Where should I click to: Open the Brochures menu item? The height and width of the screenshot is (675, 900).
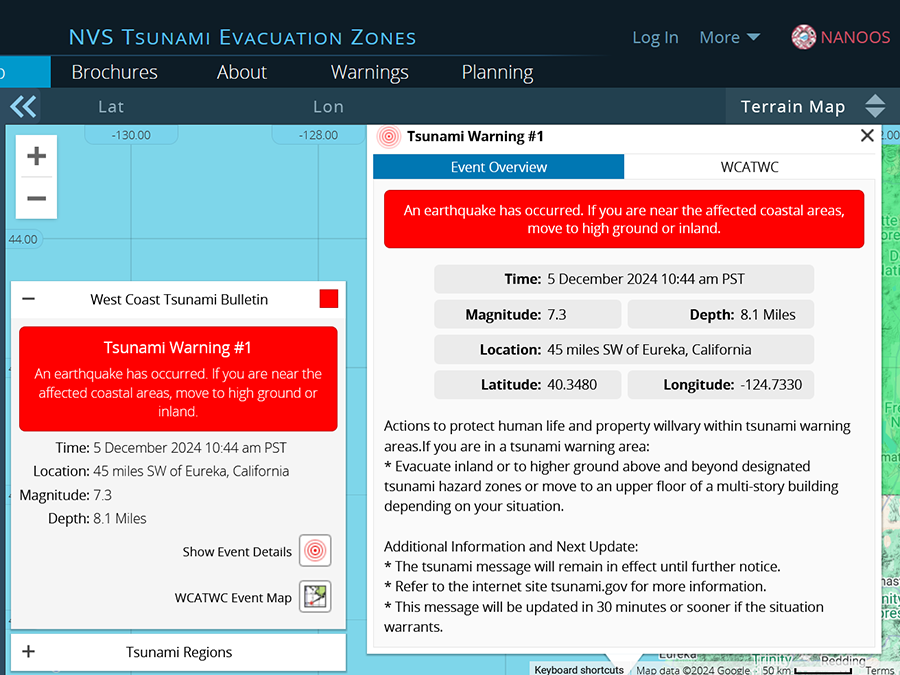pyautogui.click(x=114, y=72)
